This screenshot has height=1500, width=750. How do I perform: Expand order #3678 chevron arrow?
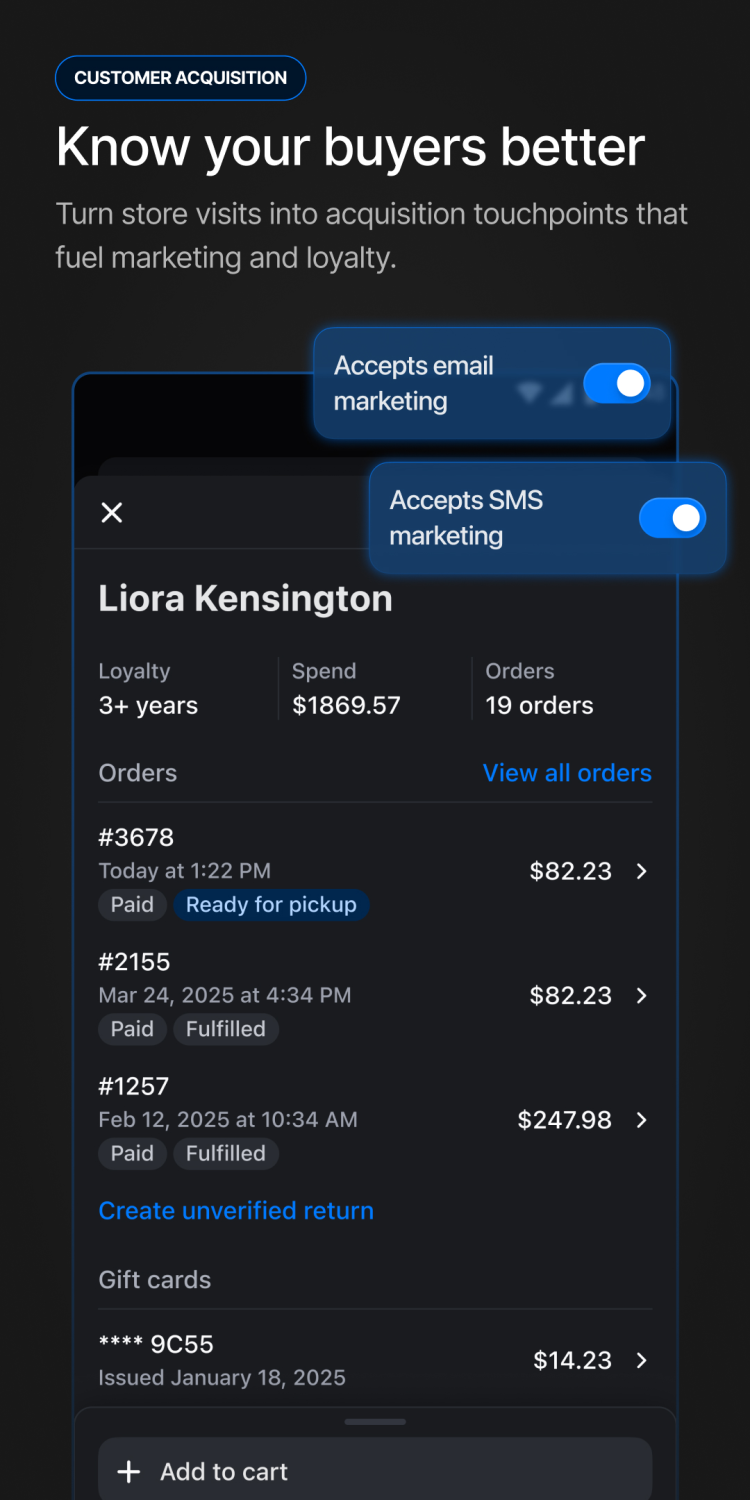click(642, 871)
